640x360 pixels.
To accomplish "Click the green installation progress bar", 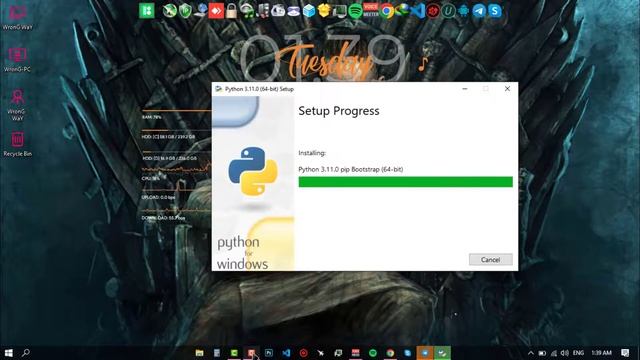I will [405, 182].
